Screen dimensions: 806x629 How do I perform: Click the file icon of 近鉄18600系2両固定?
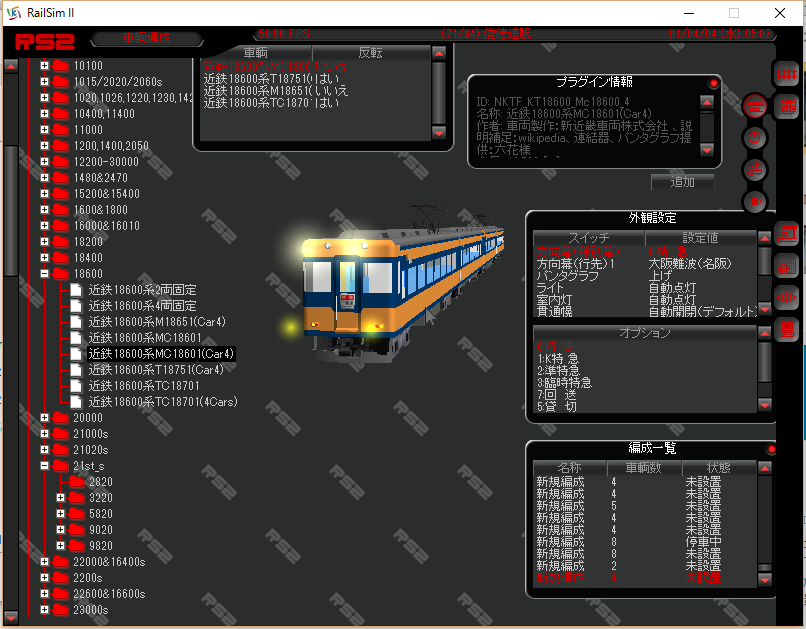[76, 290]
